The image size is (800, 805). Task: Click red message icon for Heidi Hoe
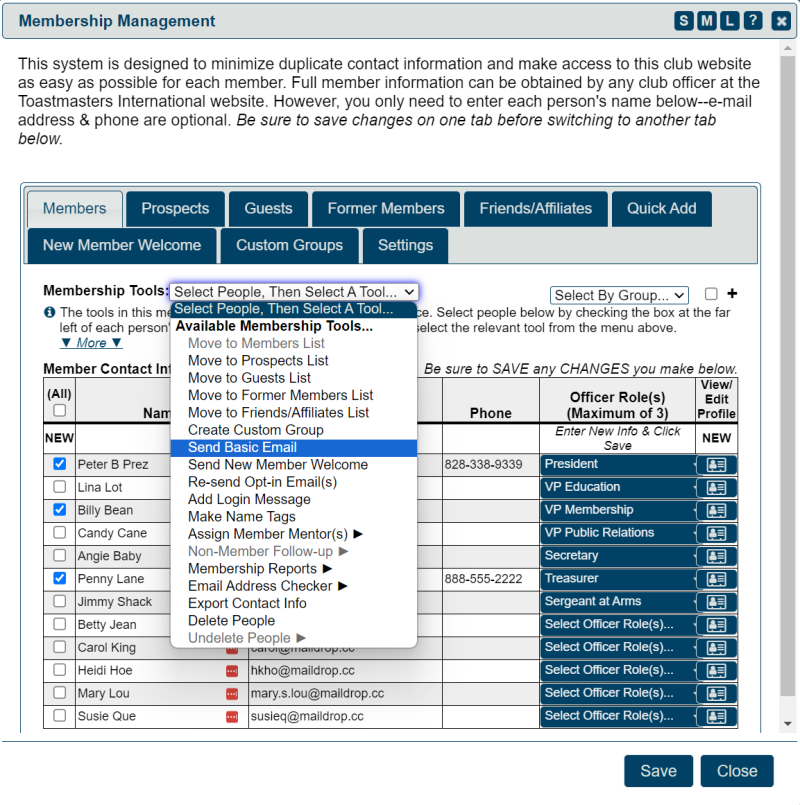coord(232,671)
